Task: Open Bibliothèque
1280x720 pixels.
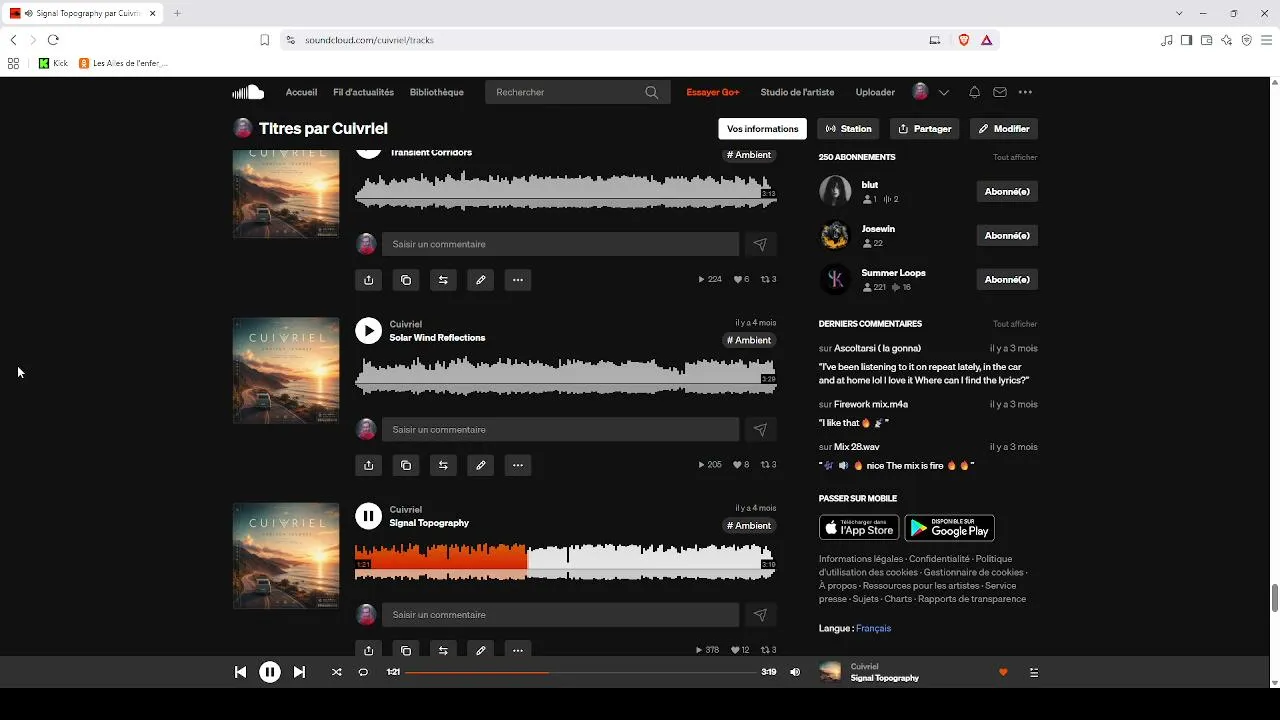Action: point(437,92)
